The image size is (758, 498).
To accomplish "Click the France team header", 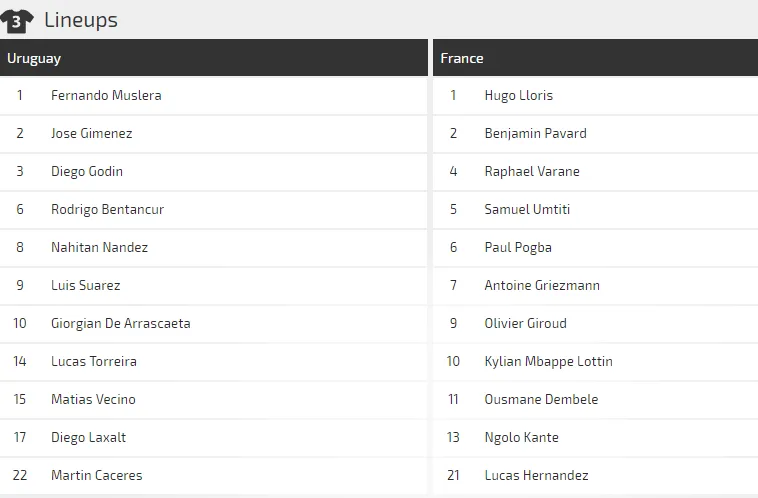I will pos(462,58).
